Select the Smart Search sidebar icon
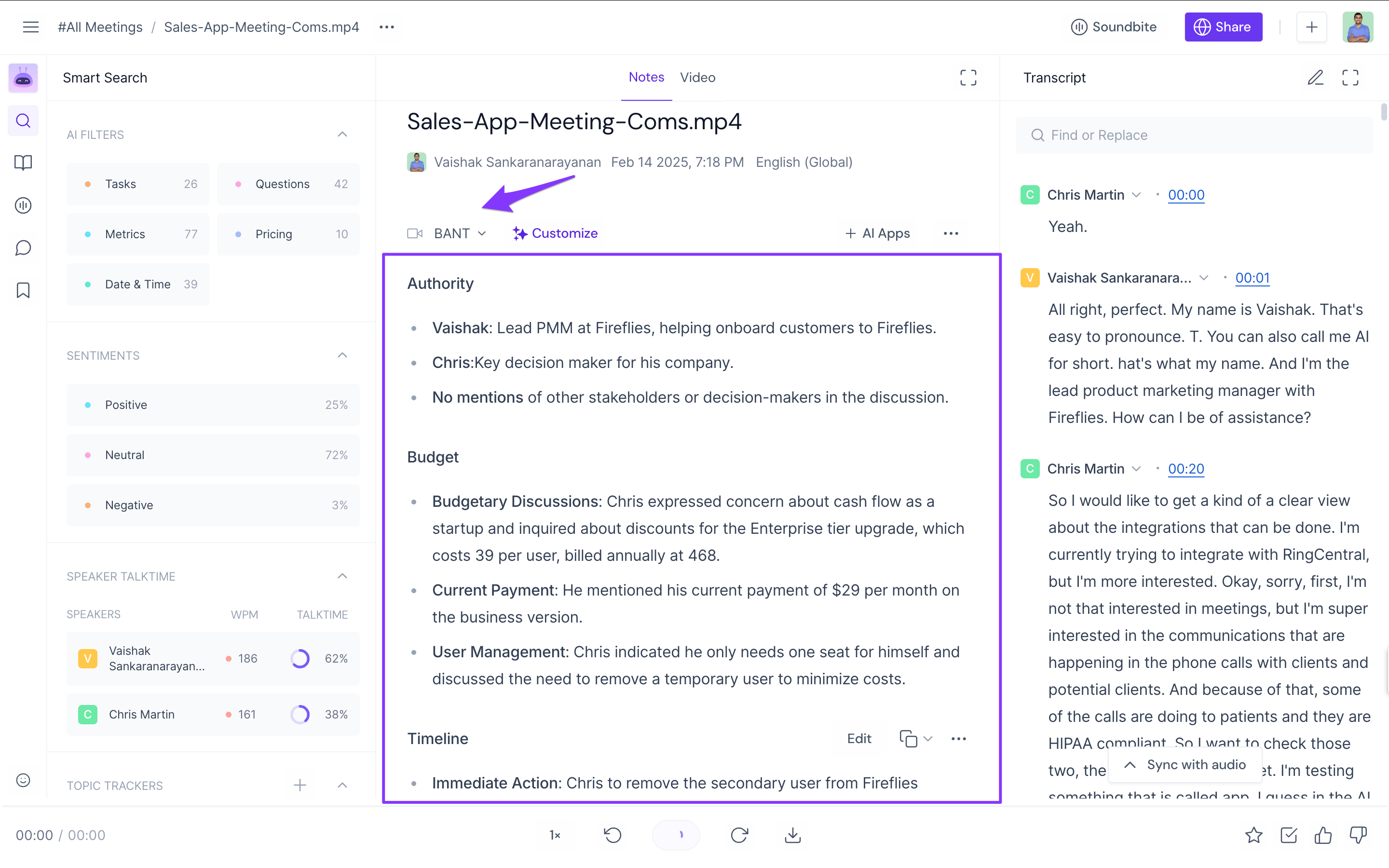Image resolution: width=1389 pixels, height=868 pixels. (x=23, y=121)
